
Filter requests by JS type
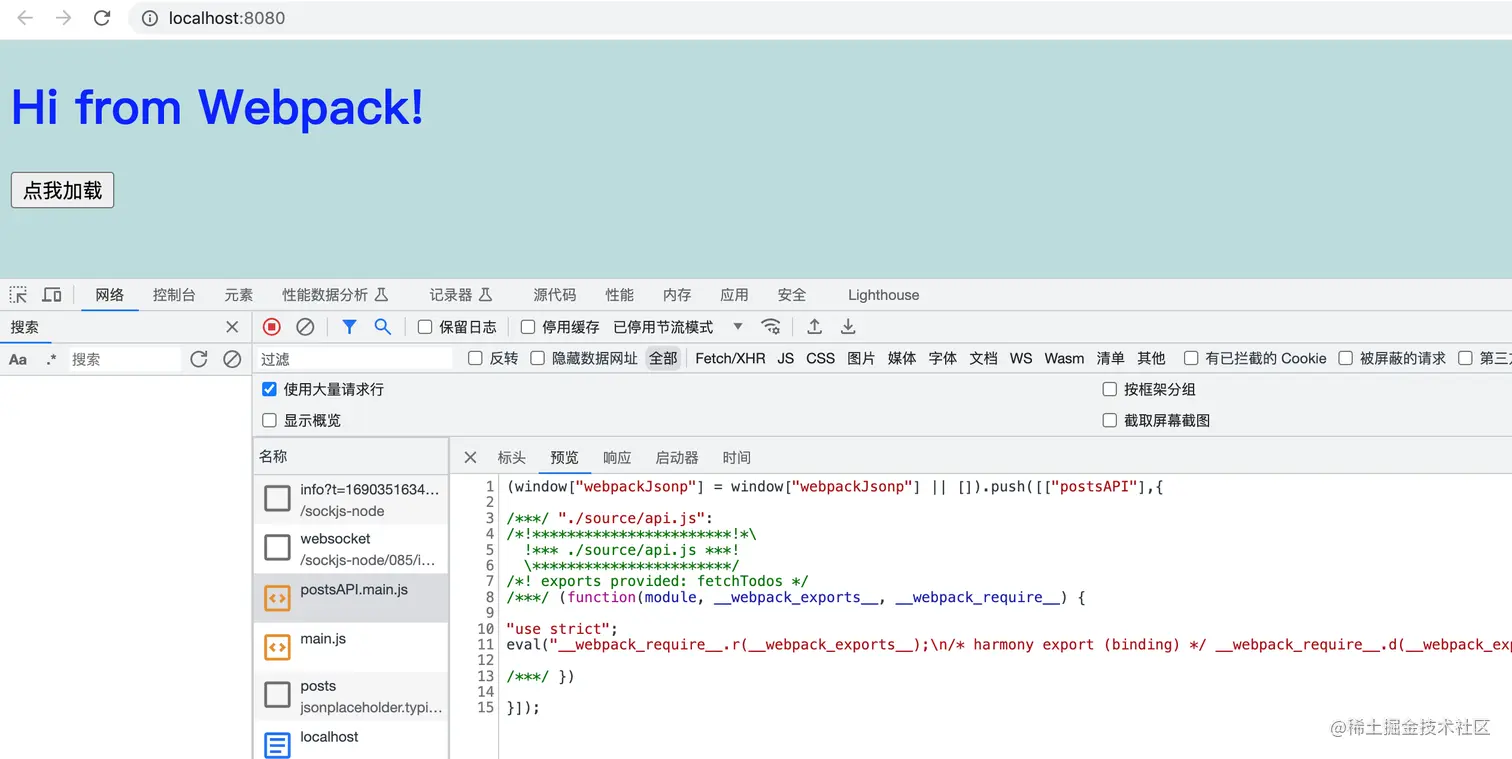pyautogui.click(x=786, y=358)
